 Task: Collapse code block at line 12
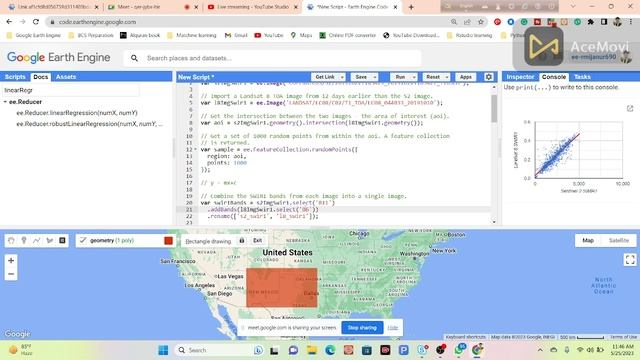pyautogui.click(x=196, y=149)
